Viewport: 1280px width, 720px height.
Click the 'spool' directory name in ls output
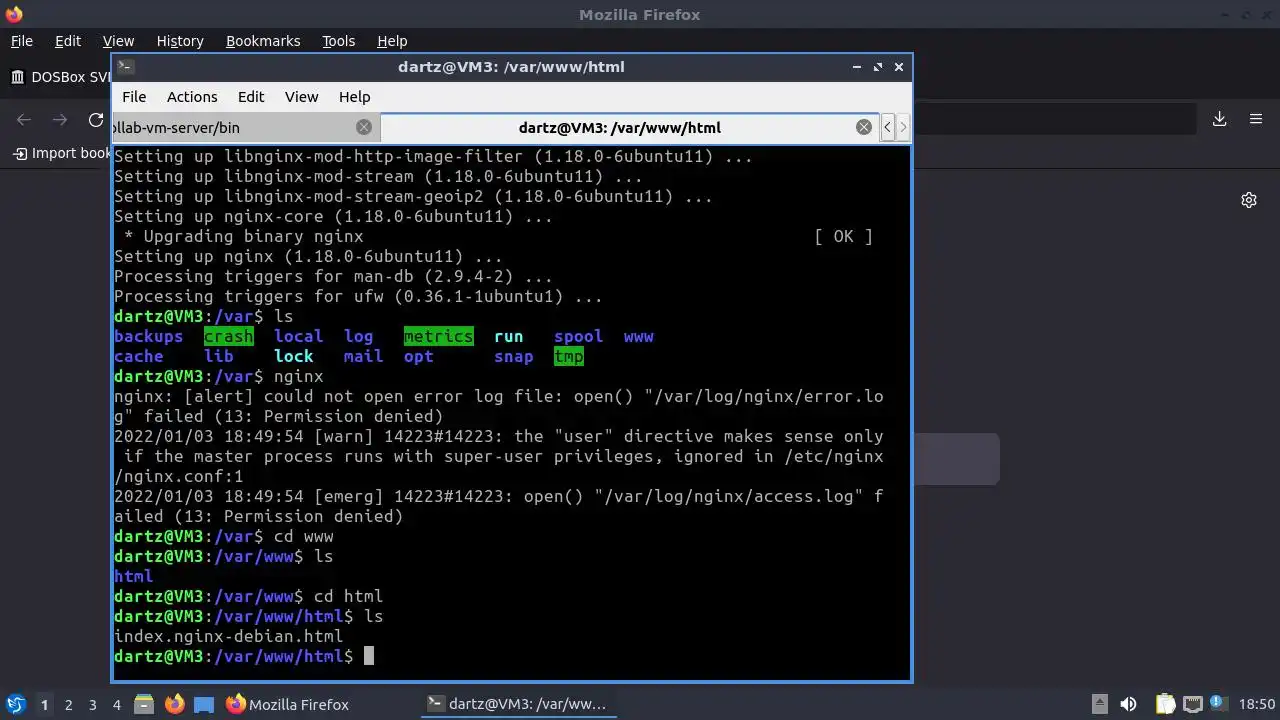coord(579,336)
